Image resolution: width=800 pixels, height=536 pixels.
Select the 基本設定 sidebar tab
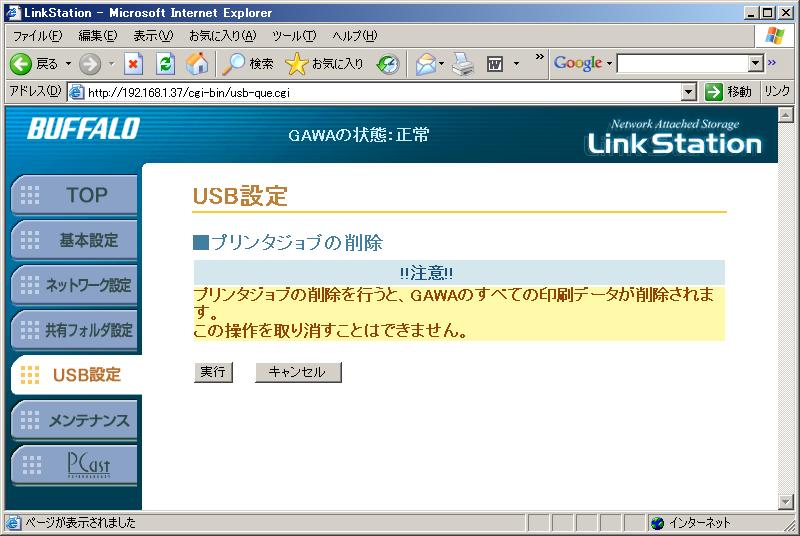coord(75,240)
